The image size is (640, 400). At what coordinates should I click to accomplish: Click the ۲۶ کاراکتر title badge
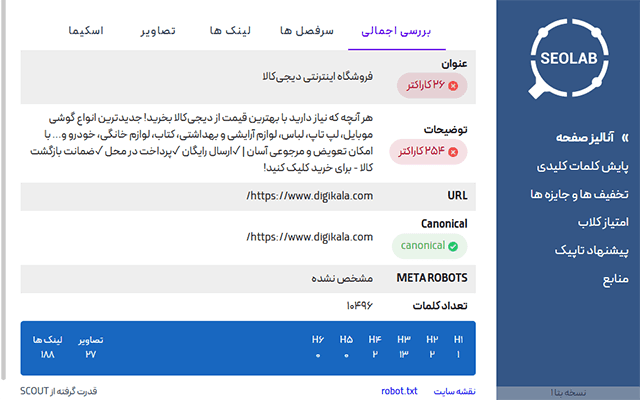tap(432, 86)
